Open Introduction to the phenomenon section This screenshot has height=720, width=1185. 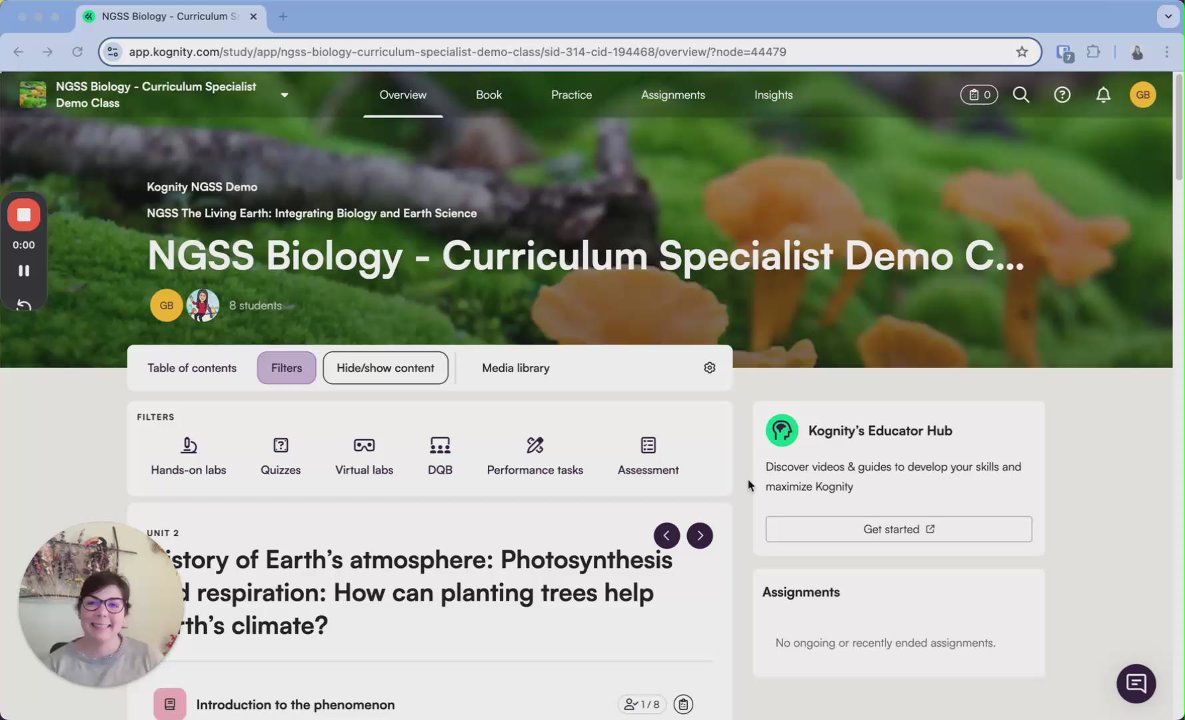pos(295,704)
